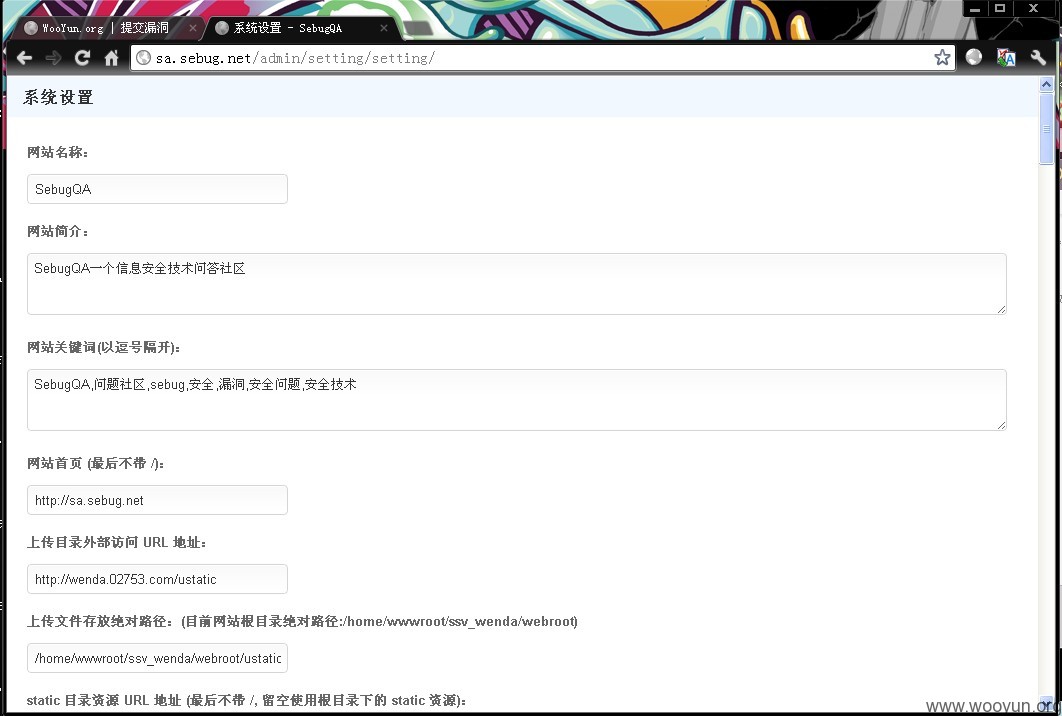
Task: Click the 上传文件存放绝对路径 label
Action: click(302, 621)
